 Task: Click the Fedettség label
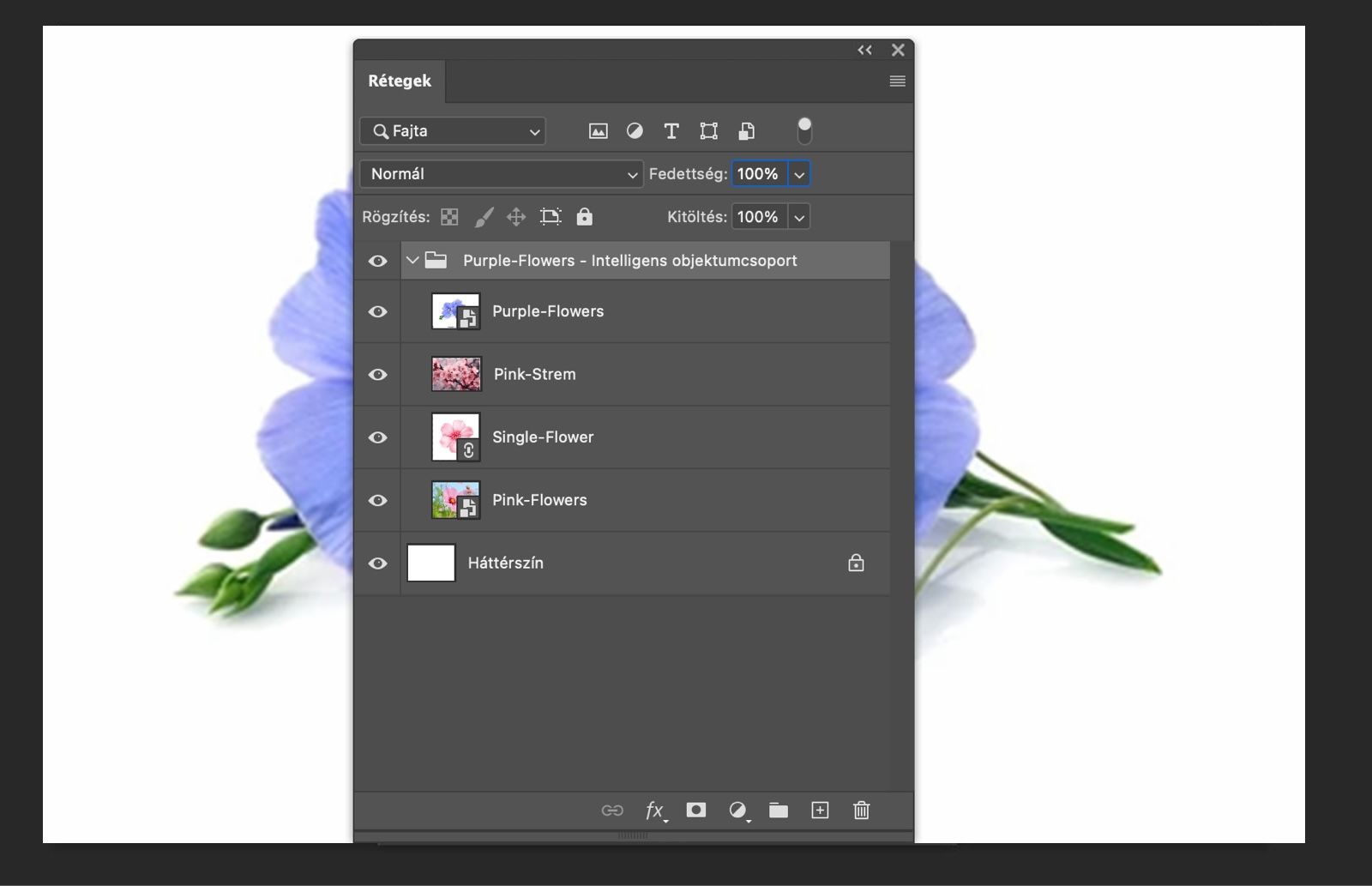coord(688,174)
